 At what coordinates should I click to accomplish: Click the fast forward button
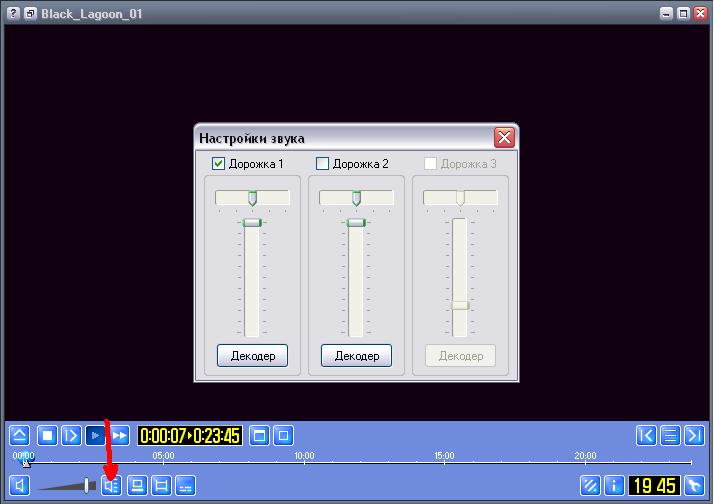click(x=119, y=436)
